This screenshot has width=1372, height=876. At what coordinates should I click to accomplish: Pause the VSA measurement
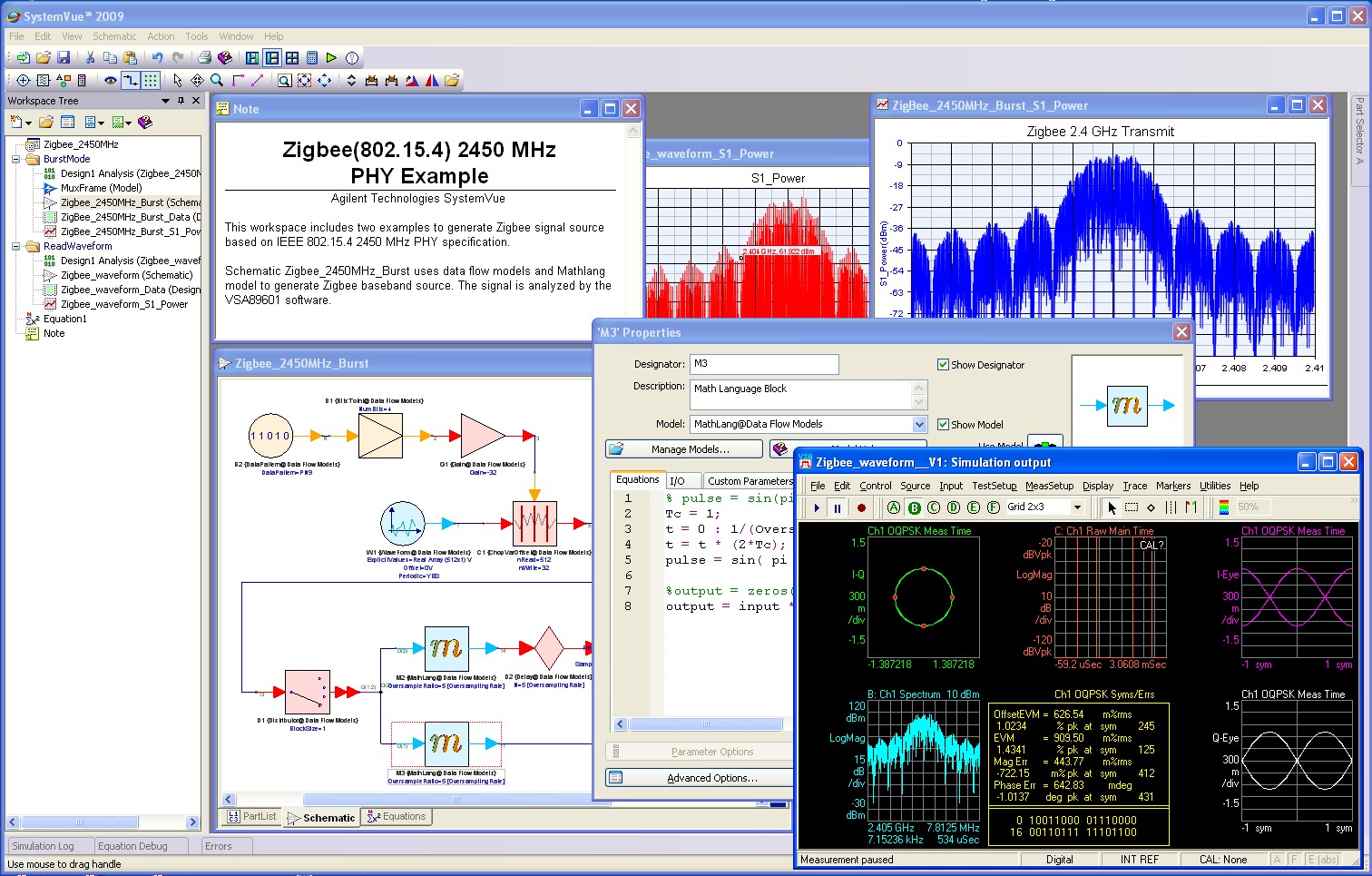[x=838, y=507]
